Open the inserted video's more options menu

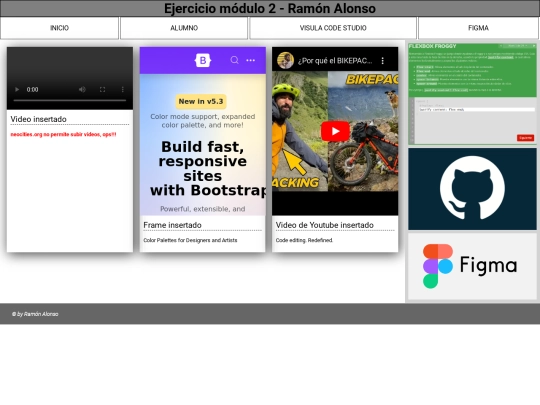point(123,90)
